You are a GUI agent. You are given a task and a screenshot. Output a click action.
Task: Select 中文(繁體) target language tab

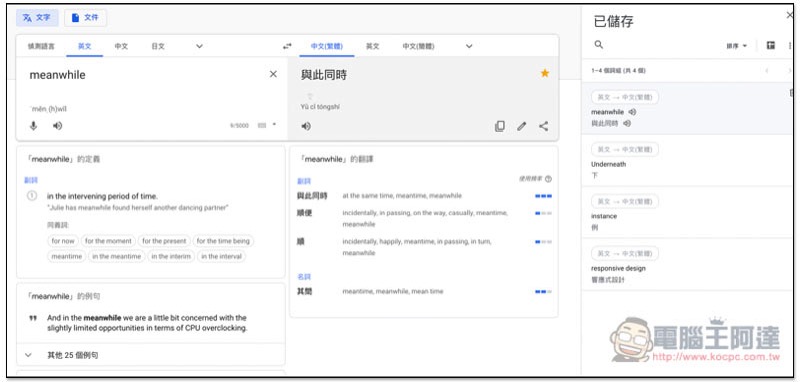(x=327, y=46)
